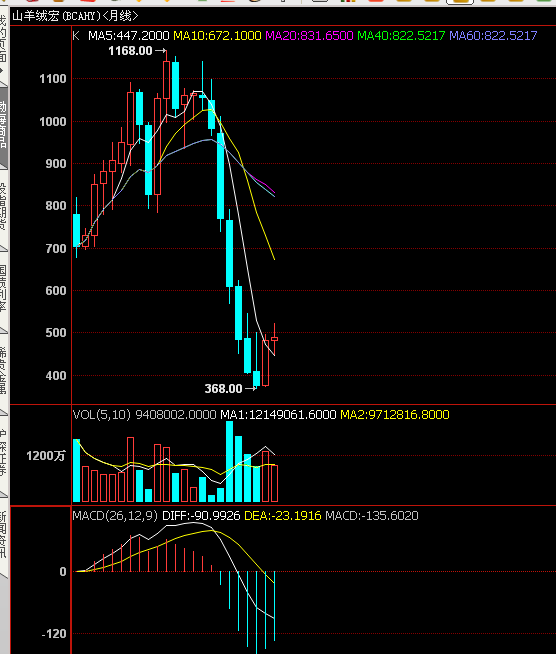Click the MACD(26,12,9) indicator label
The image size is (556, 654).
pyautogui.click(x=115, y=516)
